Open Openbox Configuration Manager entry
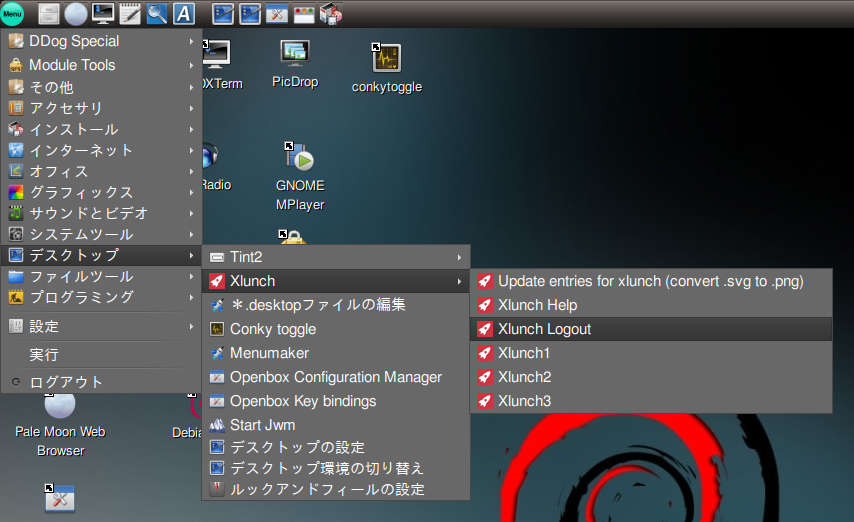The image size is (854, 522). 336,377
